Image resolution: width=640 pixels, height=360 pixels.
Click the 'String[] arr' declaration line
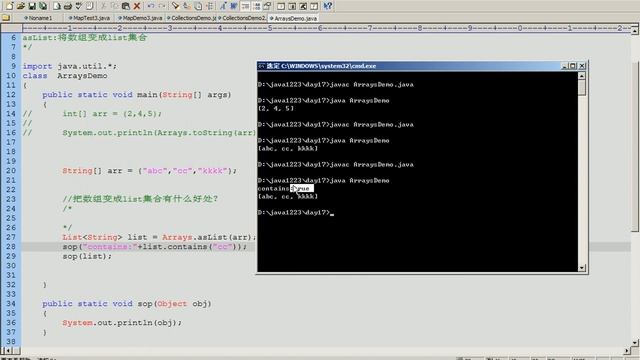[x=149, y=171]
